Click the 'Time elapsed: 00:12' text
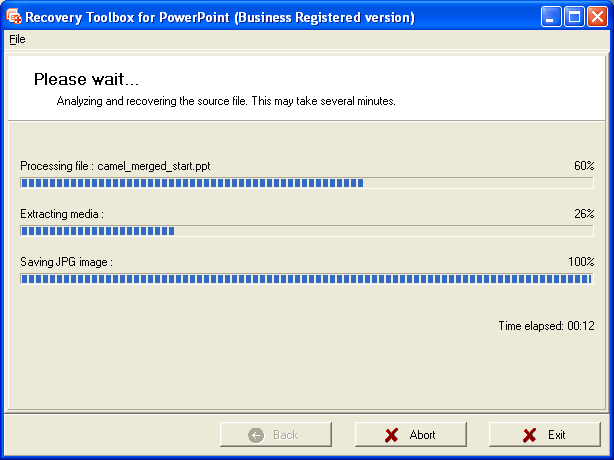 546,326
